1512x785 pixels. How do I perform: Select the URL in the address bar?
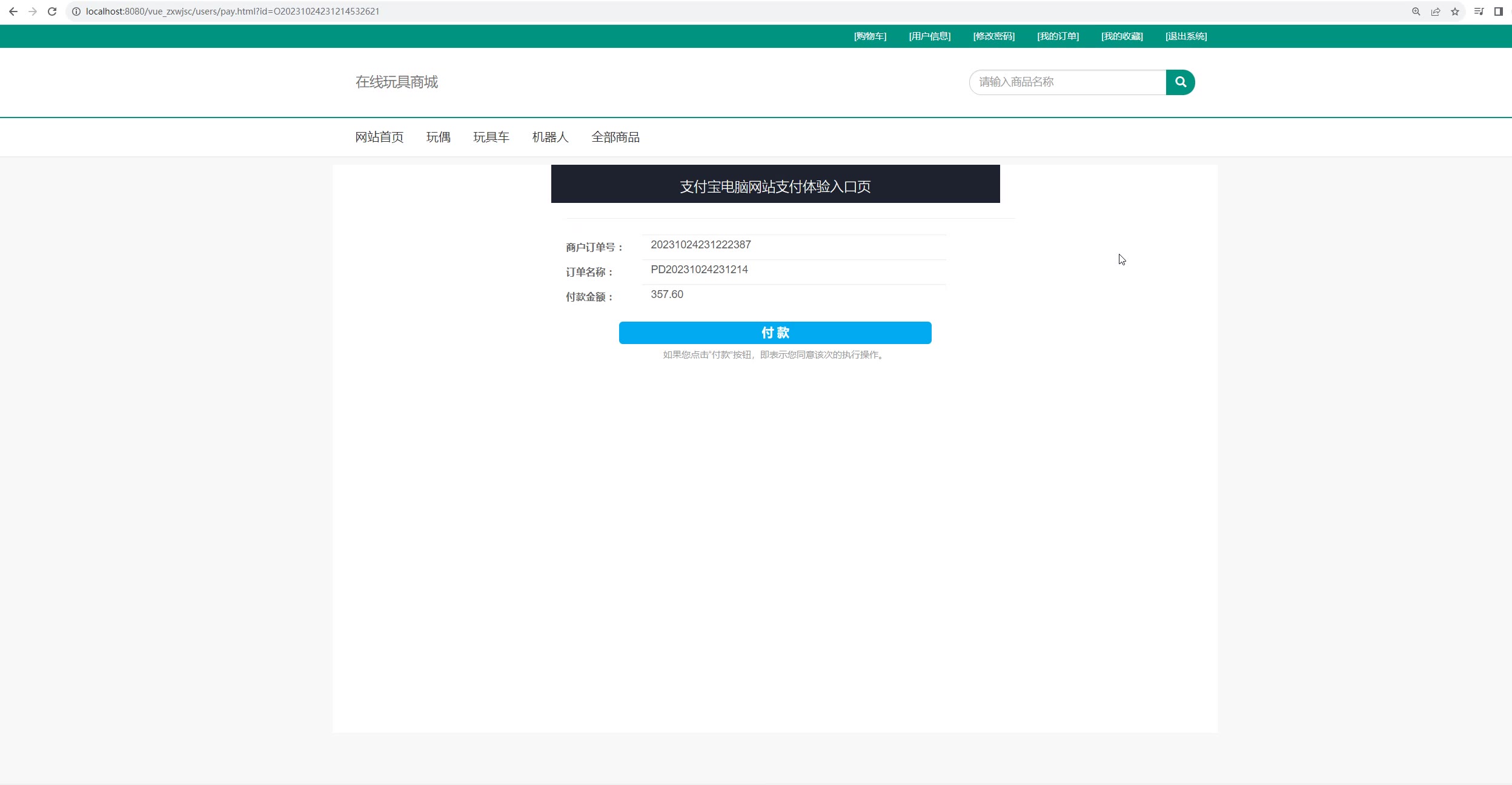[233, 12]
